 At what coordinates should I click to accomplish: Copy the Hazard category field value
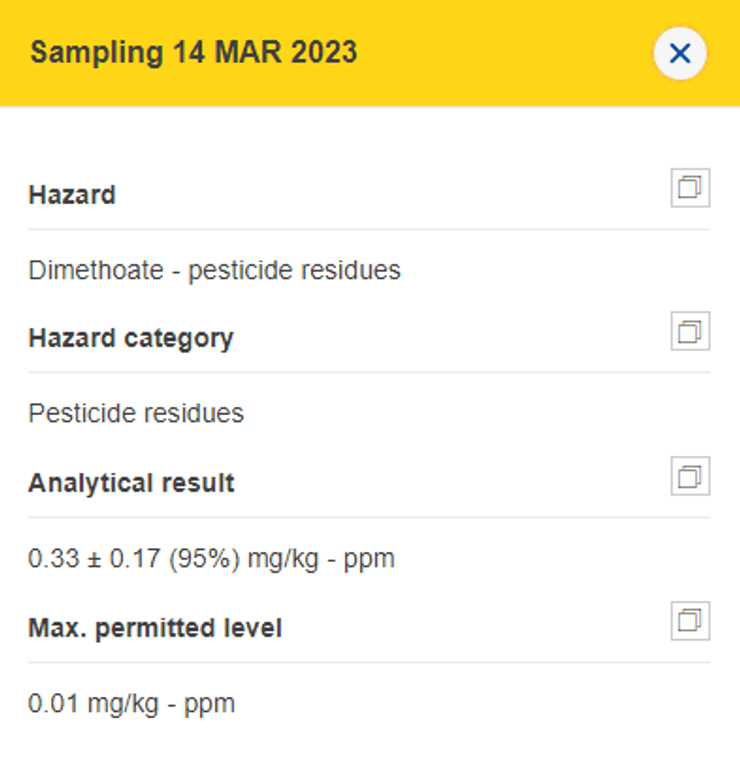(690, 332)
